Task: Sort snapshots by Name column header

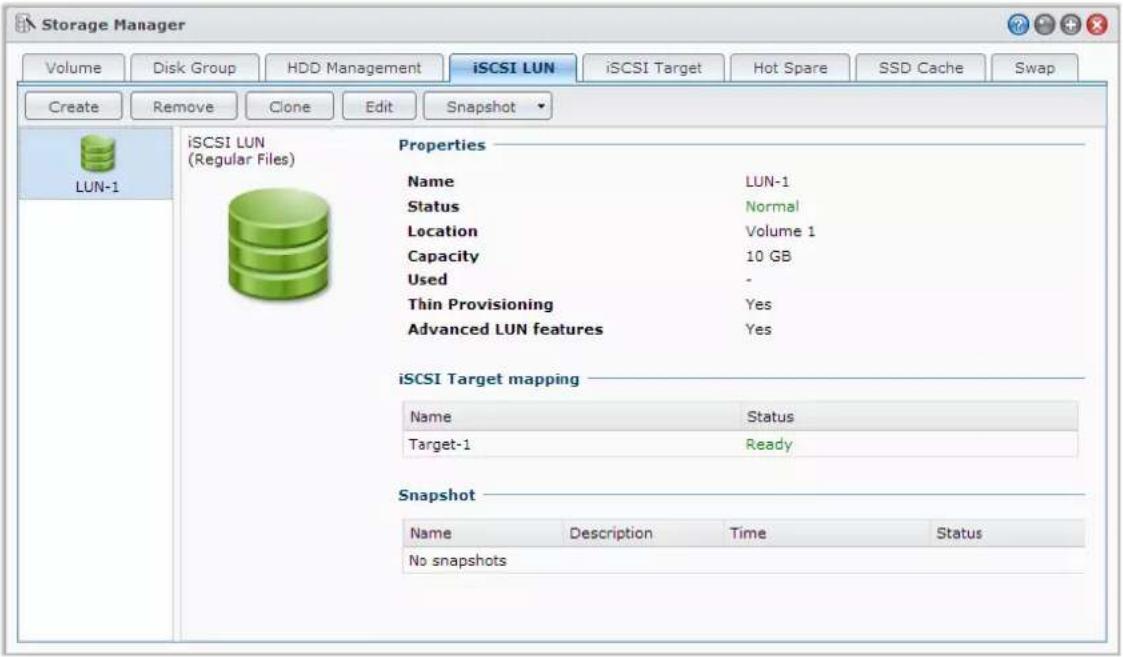Action: tap(482, 533)
